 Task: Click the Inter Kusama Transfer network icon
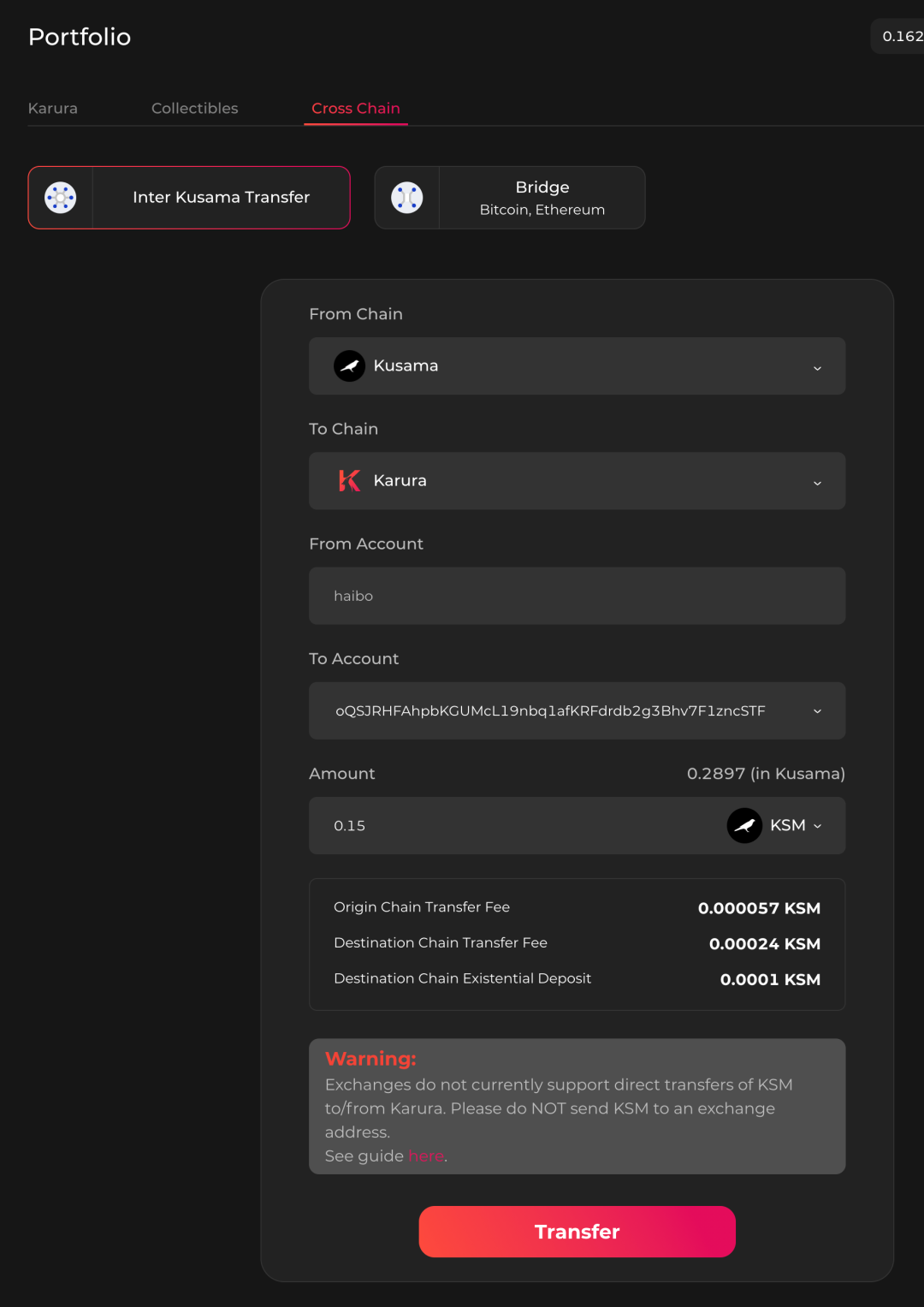(x=61, y=198)
